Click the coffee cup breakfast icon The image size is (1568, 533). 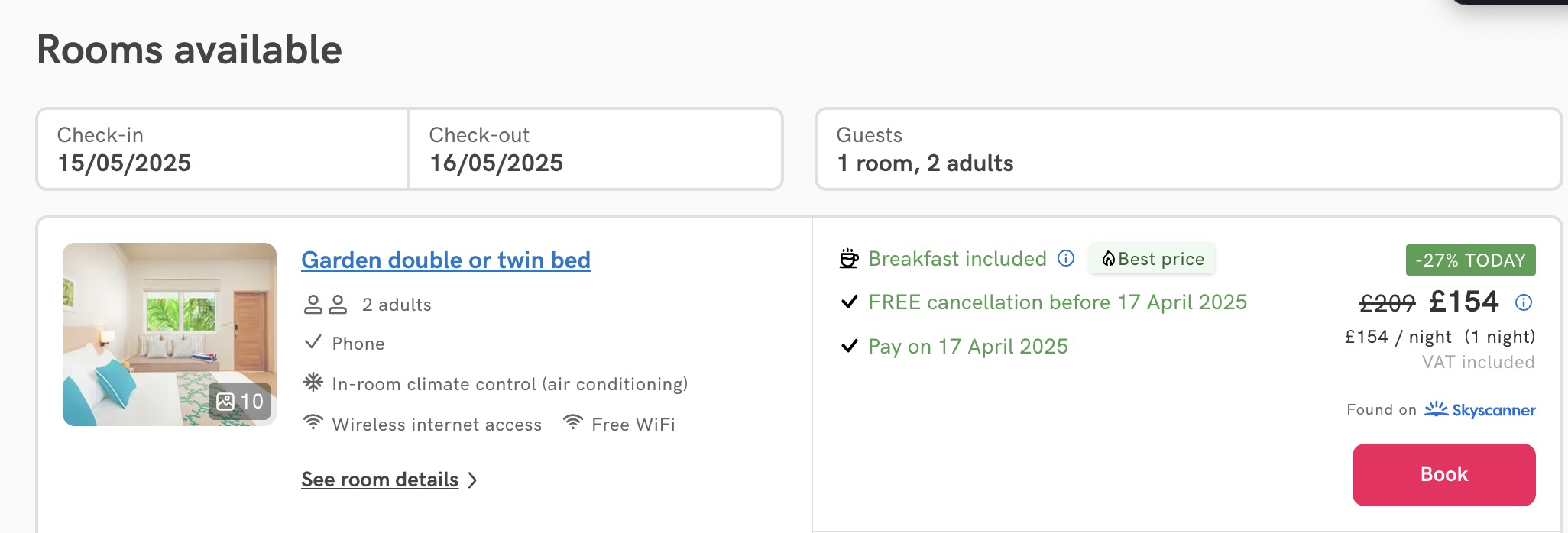point(849,259)
